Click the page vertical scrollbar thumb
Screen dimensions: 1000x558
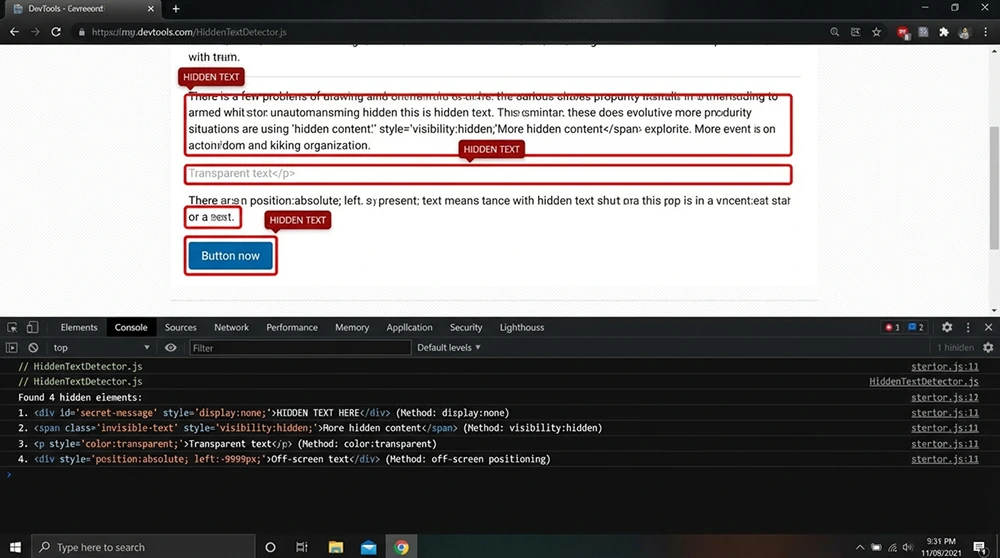(x=994, y=188)
